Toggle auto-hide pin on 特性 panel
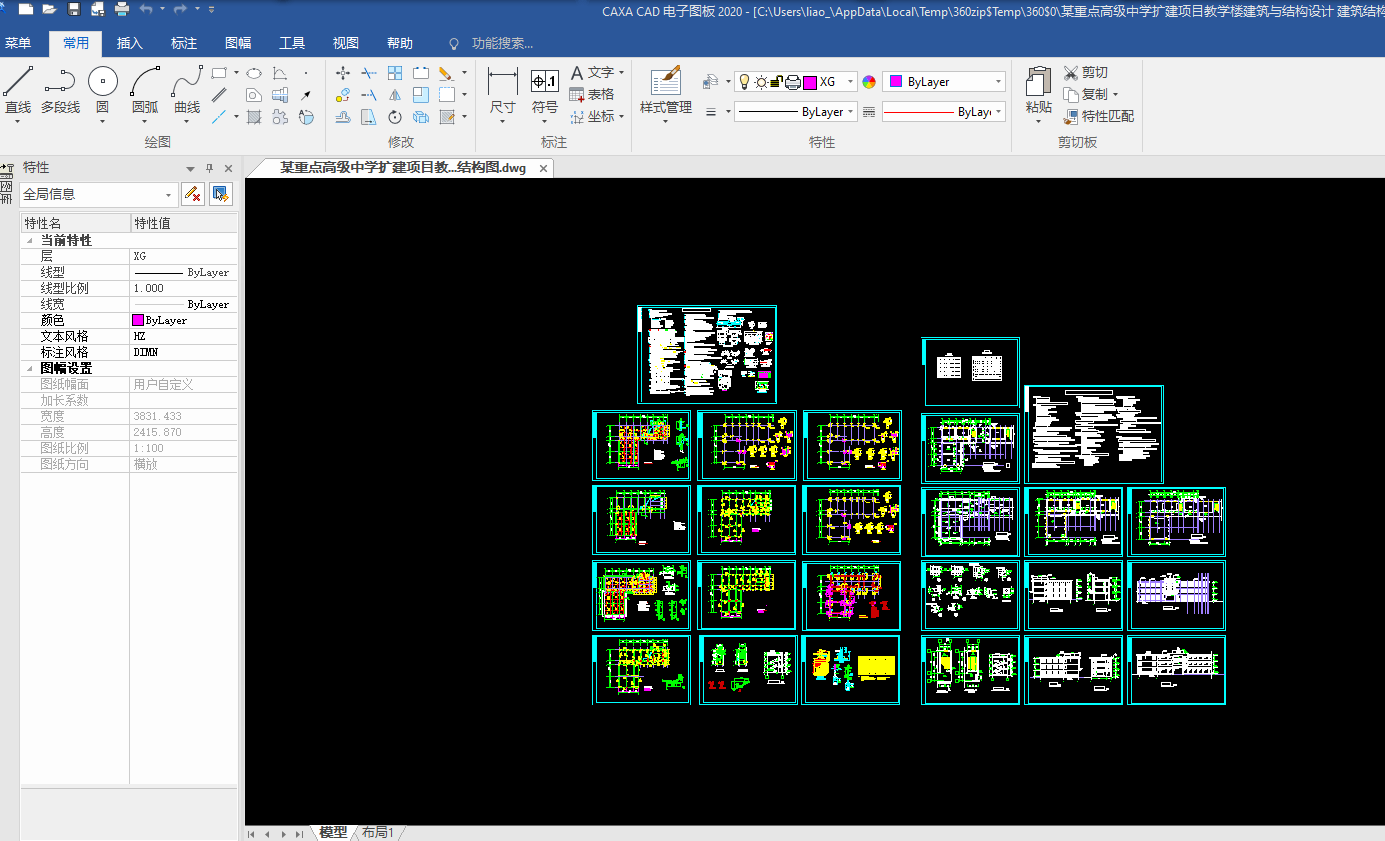The height and width of the screenshot is (841, 1385). coord(209,168)
